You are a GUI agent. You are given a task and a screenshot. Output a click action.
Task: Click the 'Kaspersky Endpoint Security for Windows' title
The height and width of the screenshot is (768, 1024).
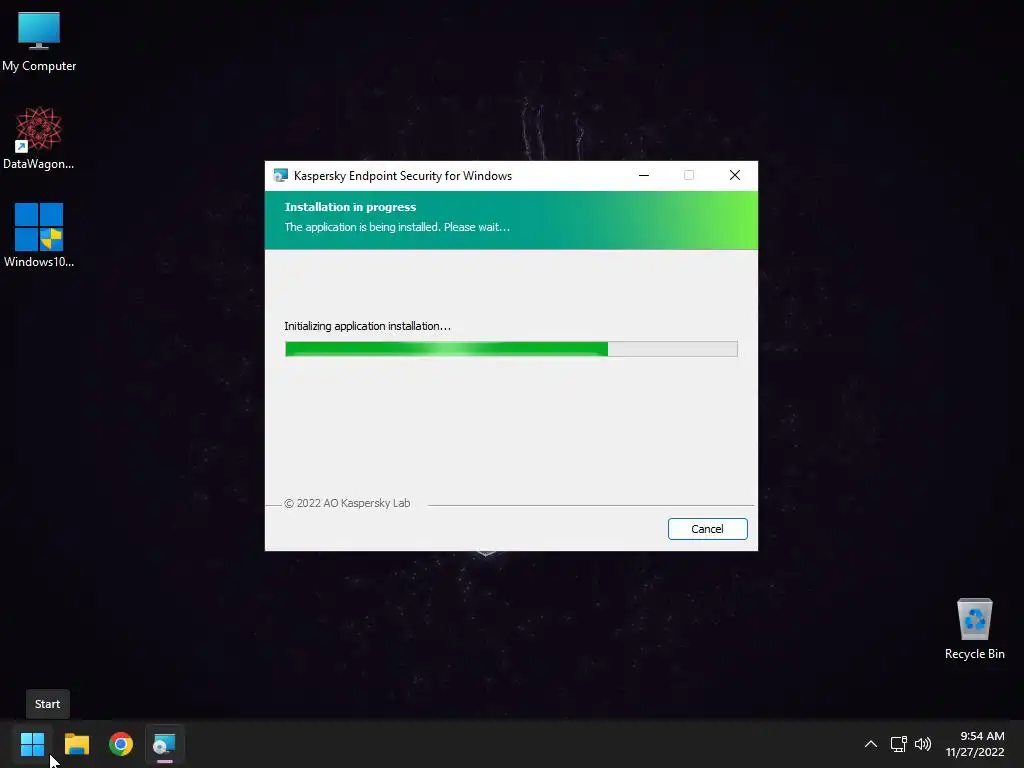(403, 176)
